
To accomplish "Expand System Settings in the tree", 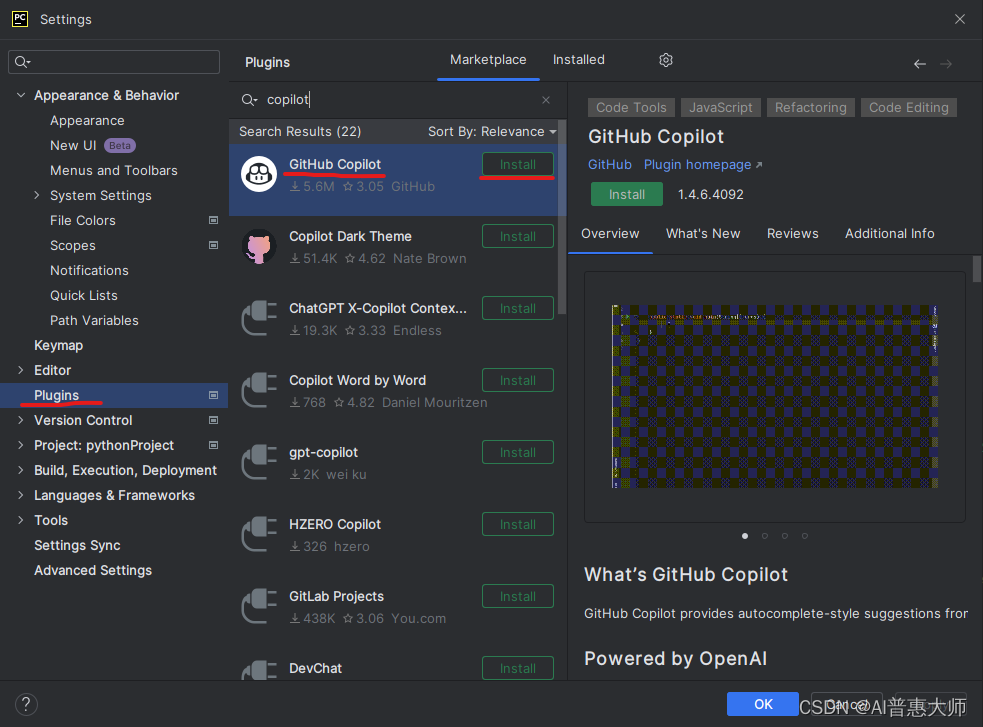I will coord(37,196).
